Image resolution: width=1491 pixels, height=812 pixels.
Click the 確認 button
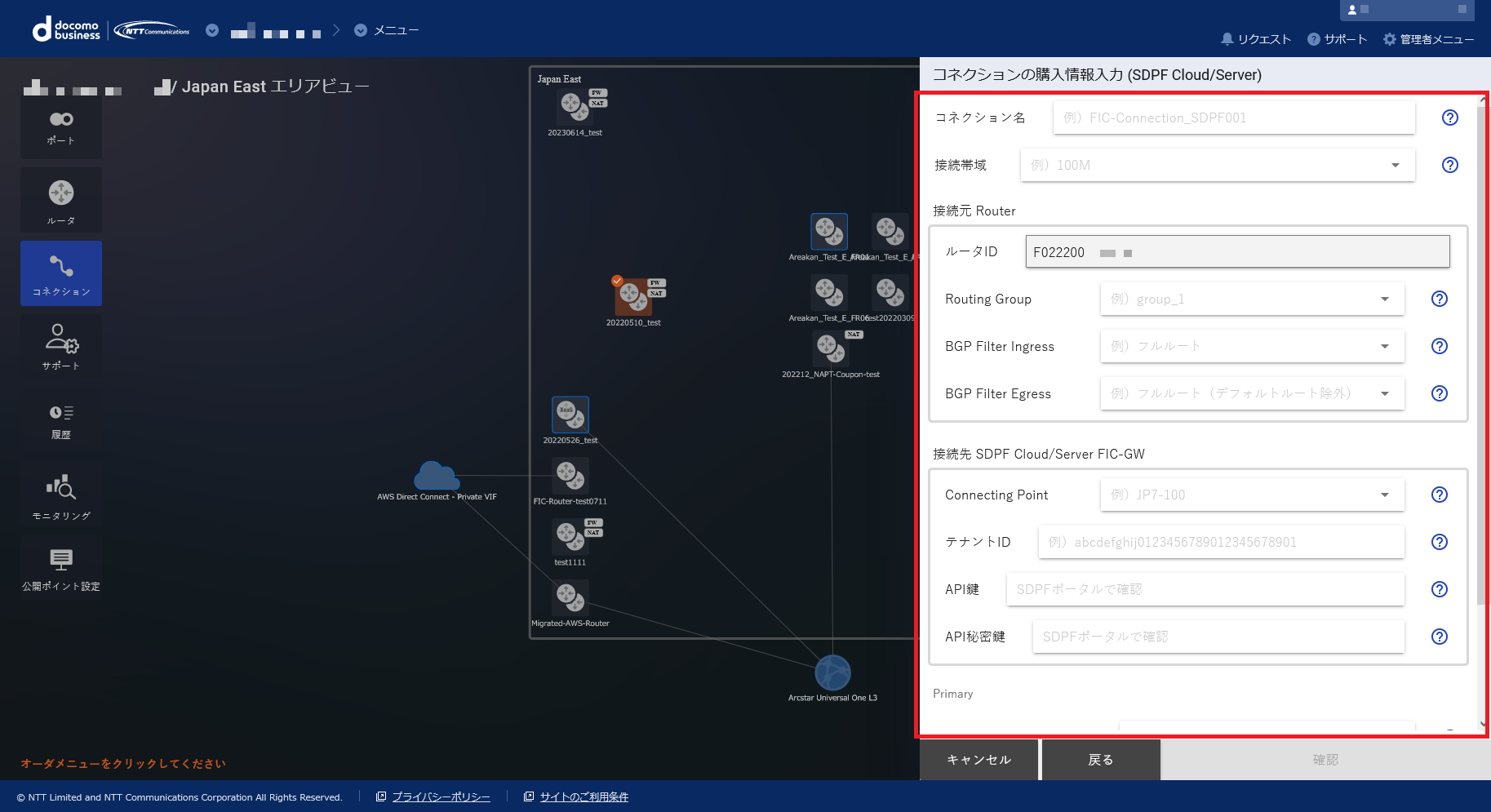pyautogui.click(x=1325, y=760)
